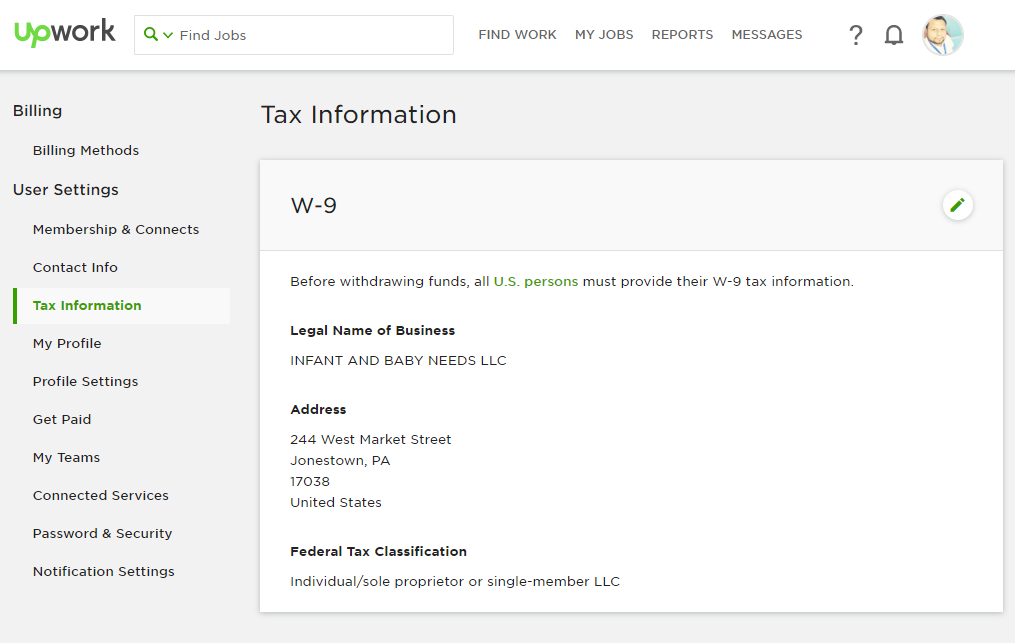Open Notification Settings
This screenshot has height=643, width=1015.
coord(104,572)
